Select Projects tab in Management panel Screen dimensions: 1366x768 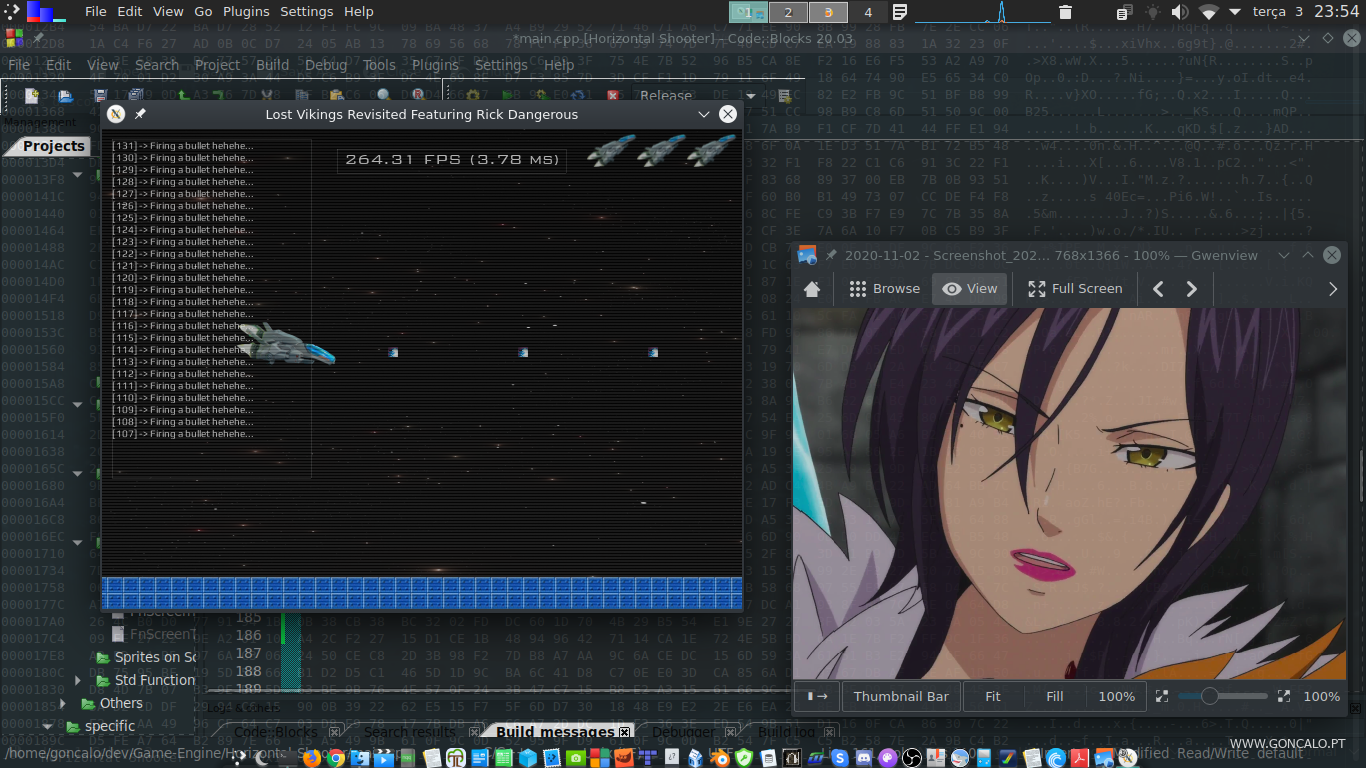tap(54, 146)
